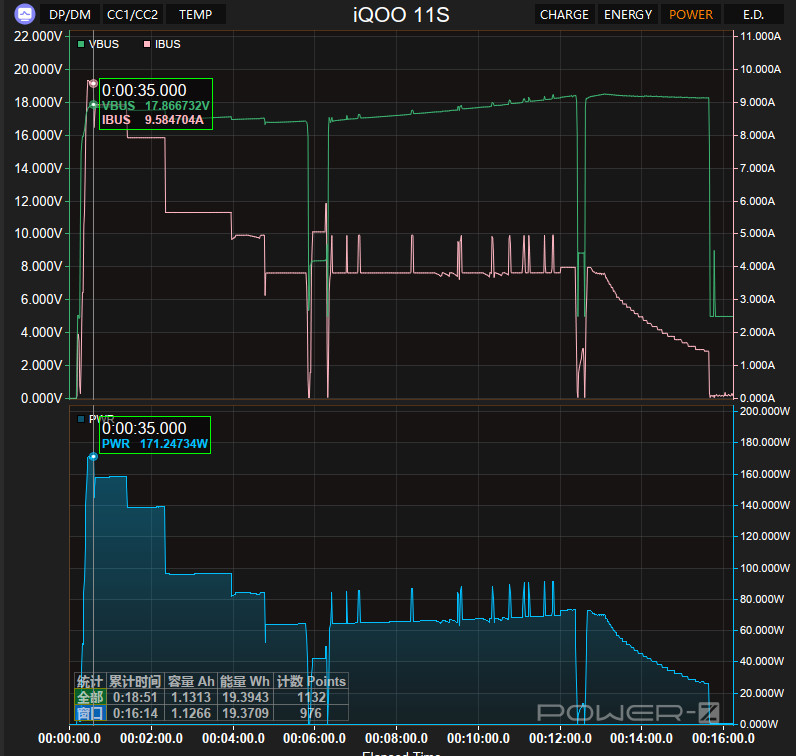The width and height of the screenshot is (796, 756).
Task: Select the TEMP tab
Action: coord(195,15)
